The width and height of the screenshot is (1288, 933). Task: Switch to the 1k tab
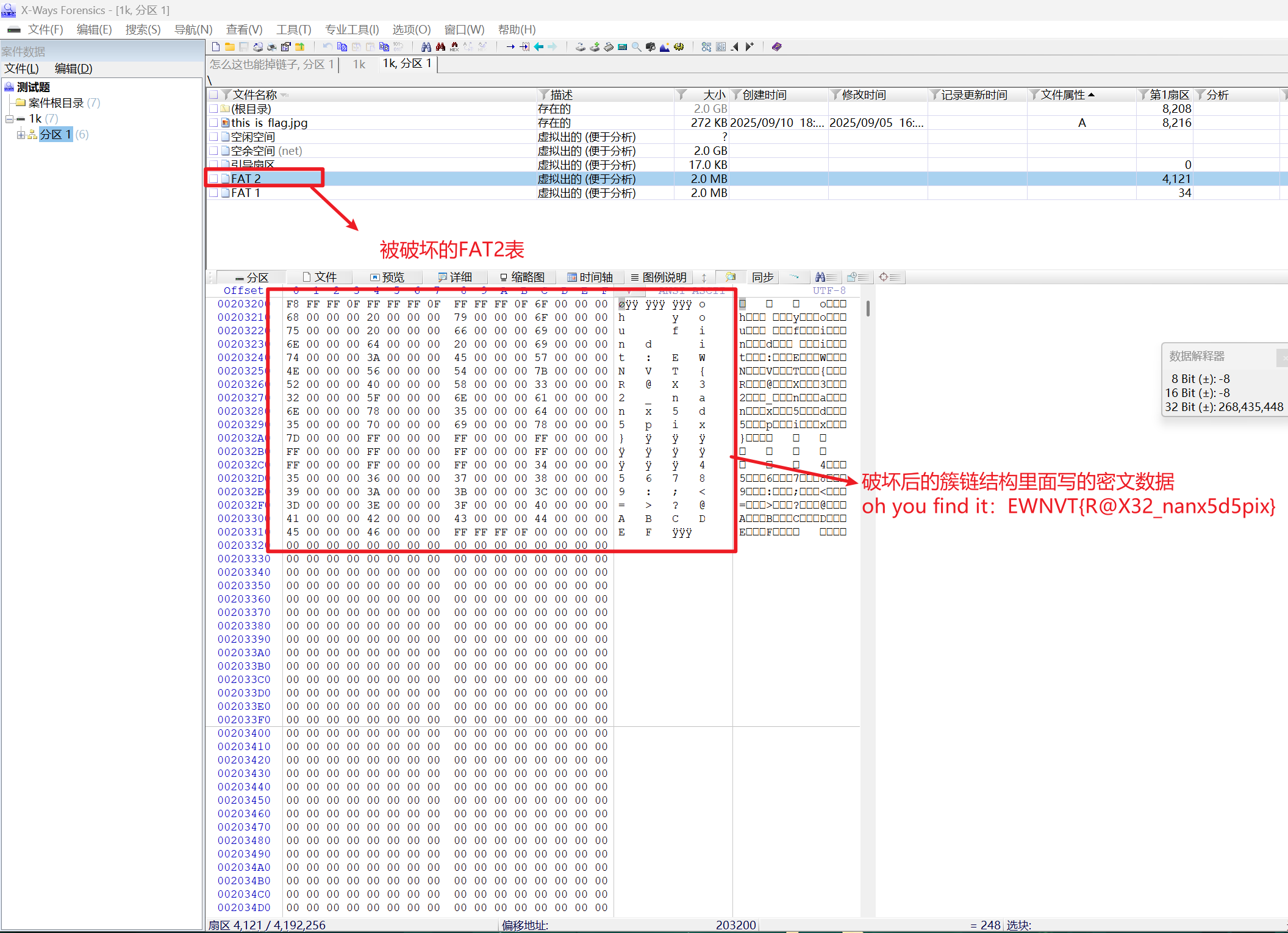pos(359,64)
